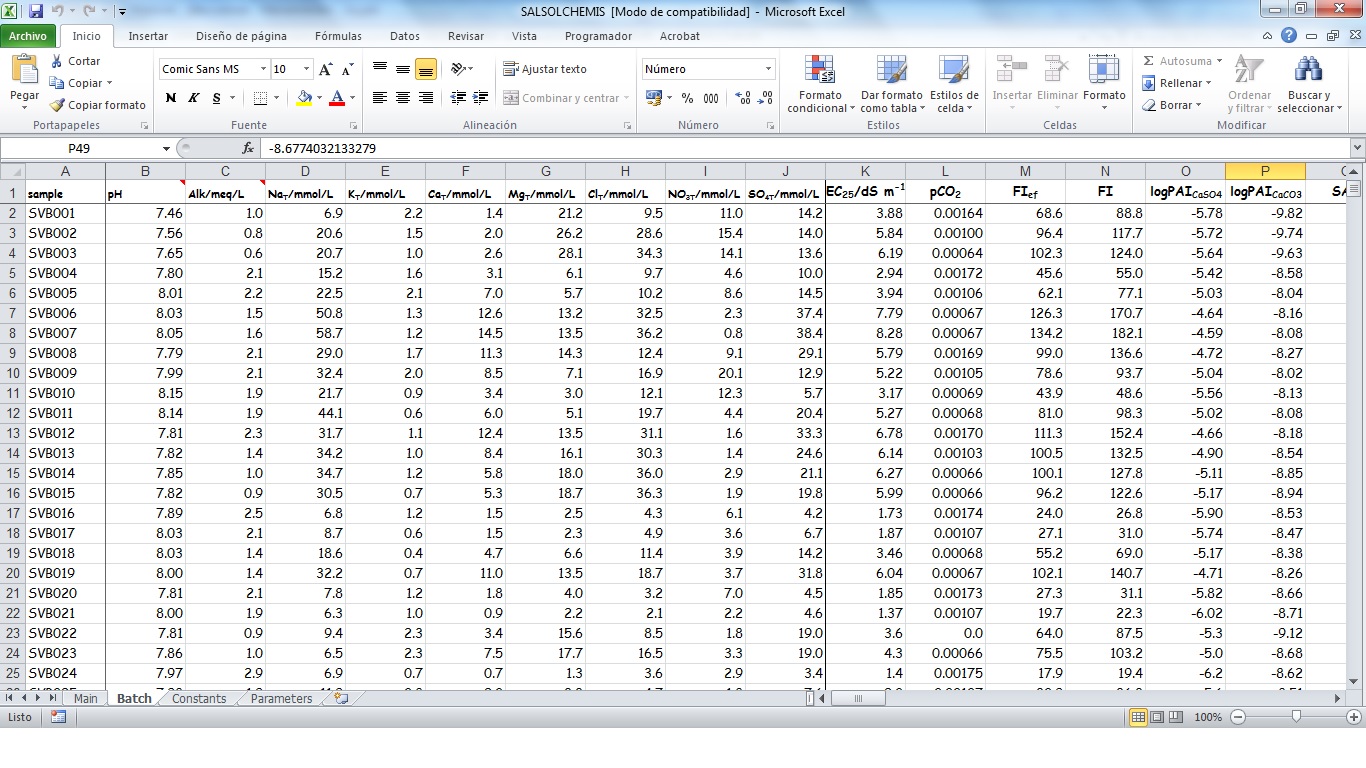Switch to Page Layout view in status bar

(x=1157, y=717)
